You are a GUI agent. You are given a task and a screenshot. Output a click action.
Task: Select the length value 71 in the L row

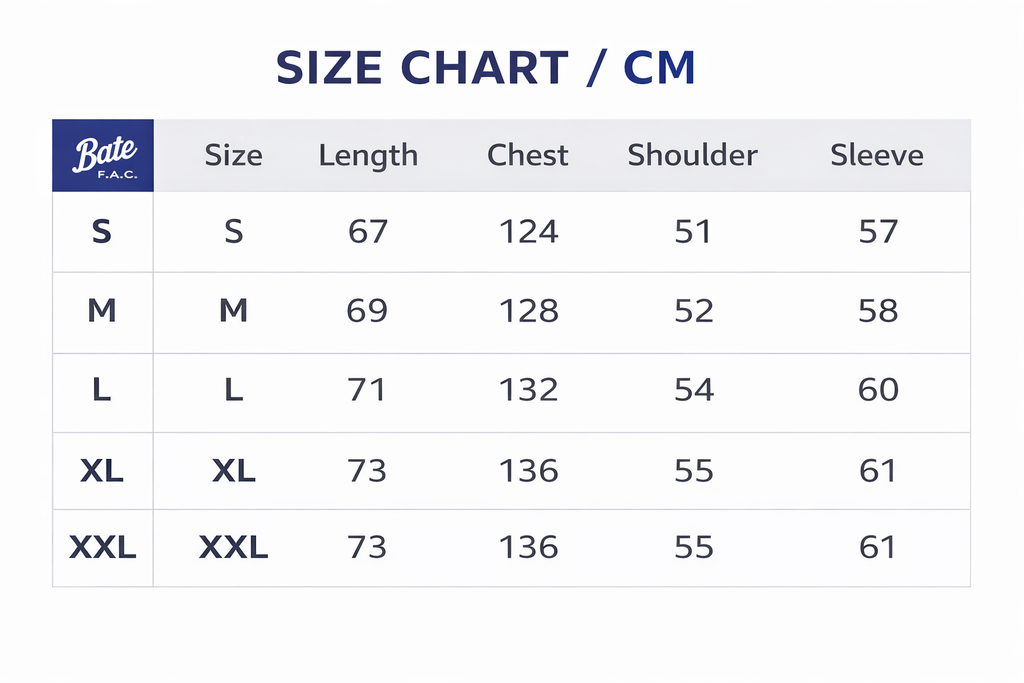tap(367, 389)
